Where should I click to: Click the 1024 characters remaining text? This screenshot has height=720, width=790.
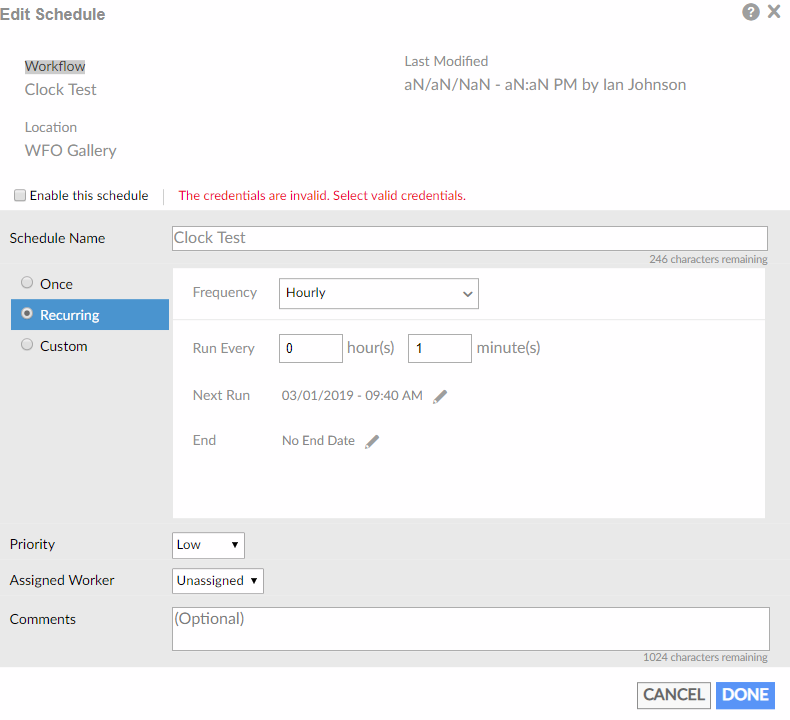[705, 657]
